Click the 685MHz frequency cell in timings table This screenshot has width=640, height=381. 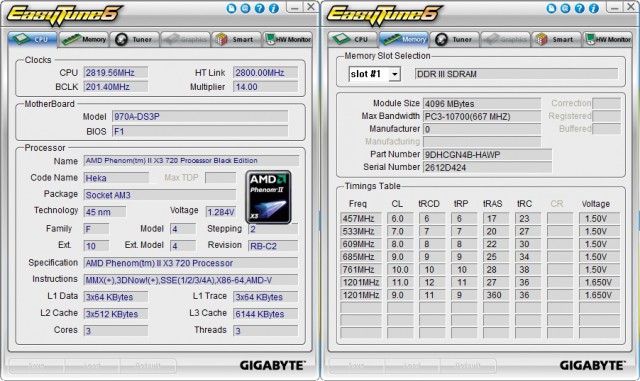[x=361, y=257]
